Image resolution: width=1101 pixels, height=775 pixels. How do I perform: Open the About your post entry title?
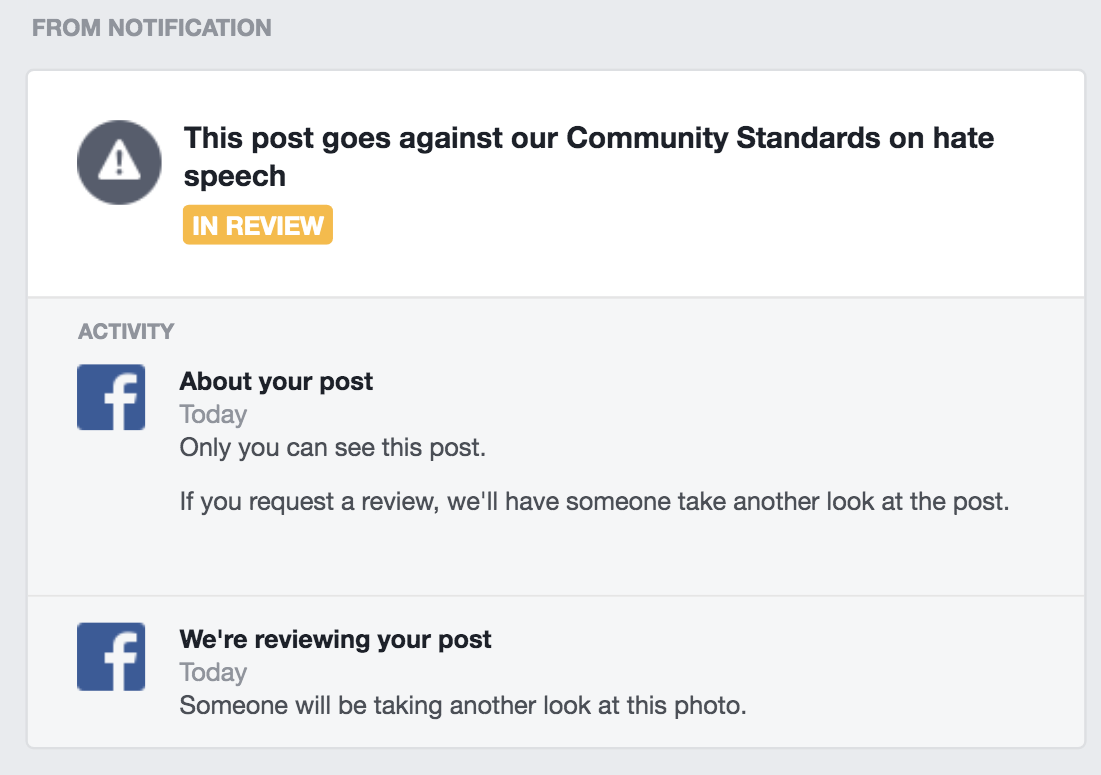coord(276,382)
